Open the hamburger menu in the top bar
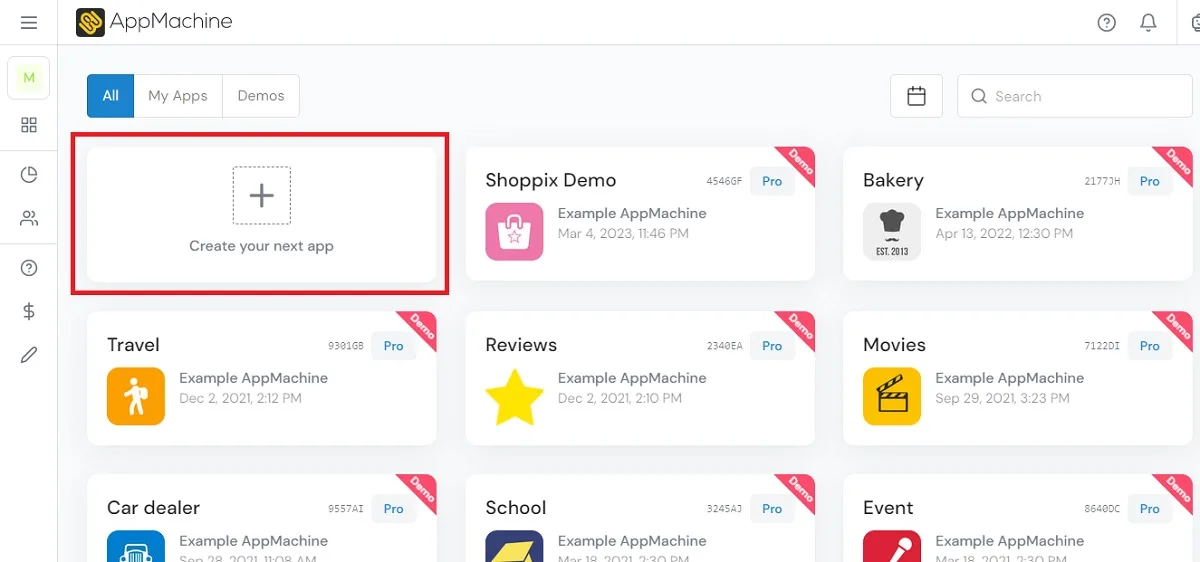The width and height of the screenshot is (1200, 562). point(29,23)
